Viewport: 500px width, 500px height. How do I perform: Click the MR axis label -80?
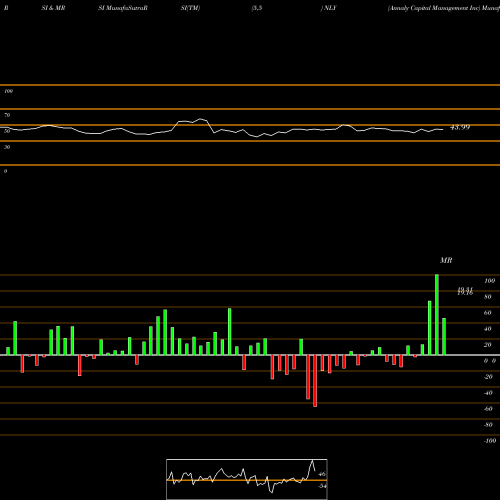(x=488, y=425)
